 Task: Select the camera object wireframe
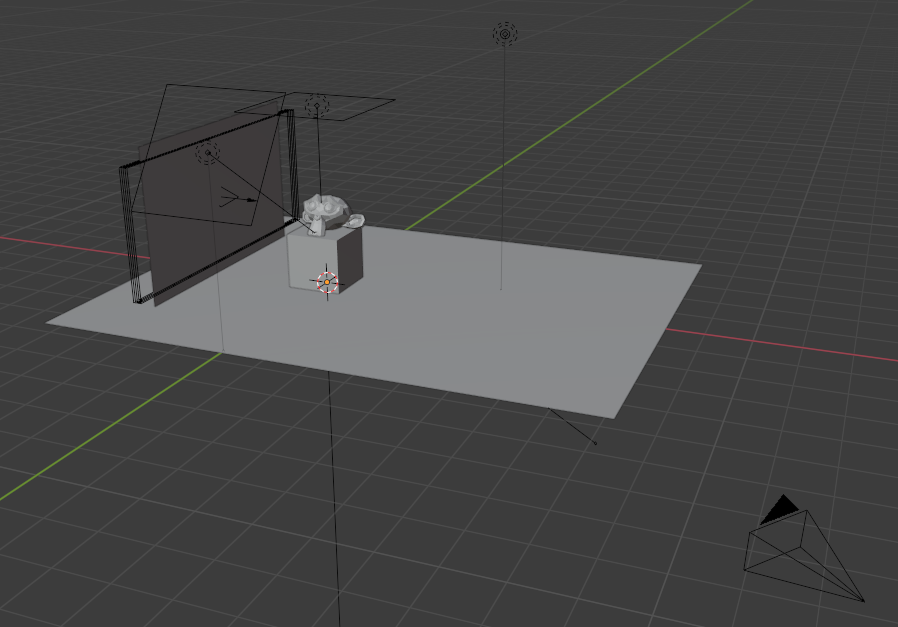click(803, 549)
